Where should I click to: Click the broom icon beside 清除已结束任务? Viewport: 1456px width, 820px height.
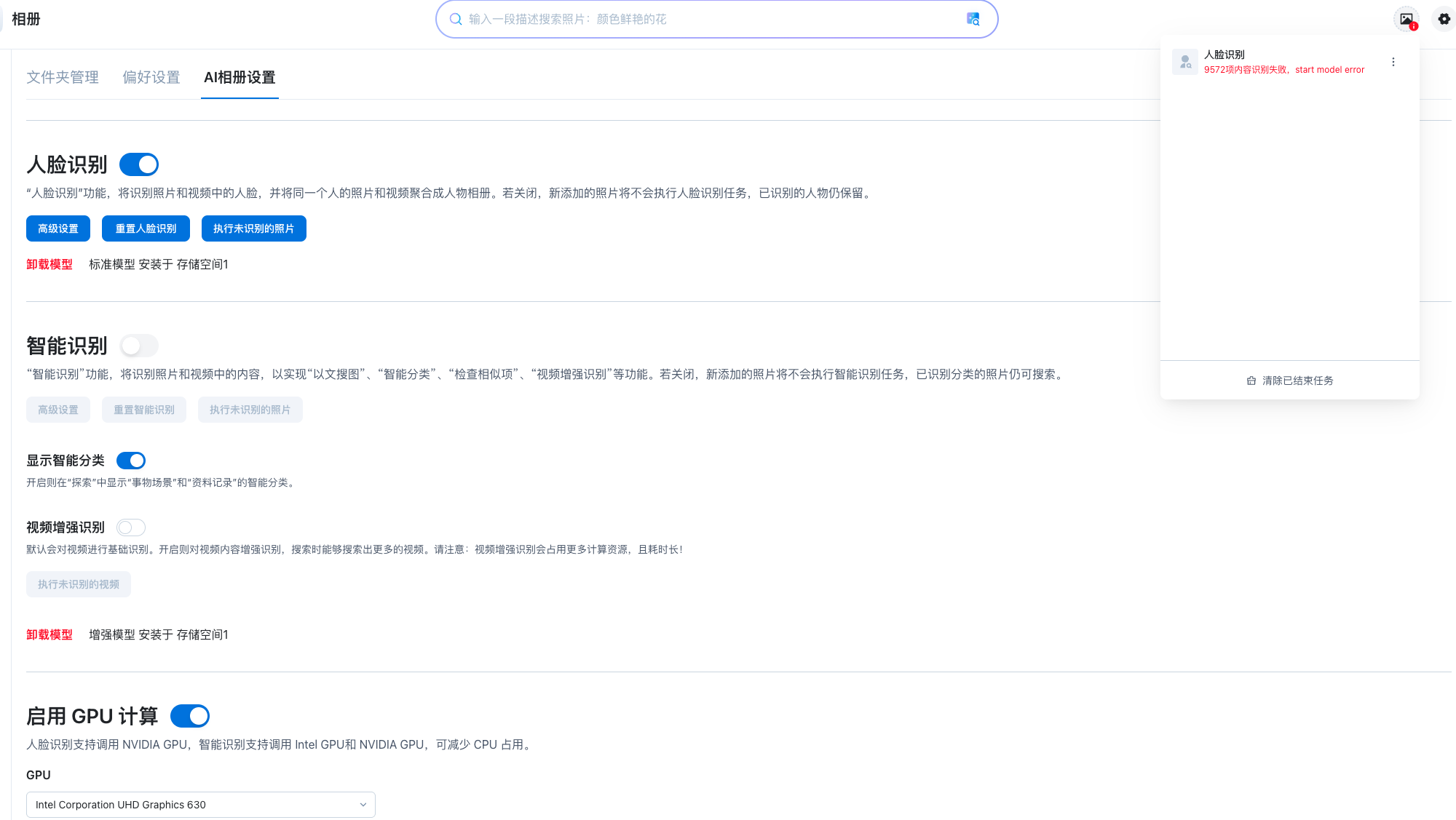pos(1251,381)
